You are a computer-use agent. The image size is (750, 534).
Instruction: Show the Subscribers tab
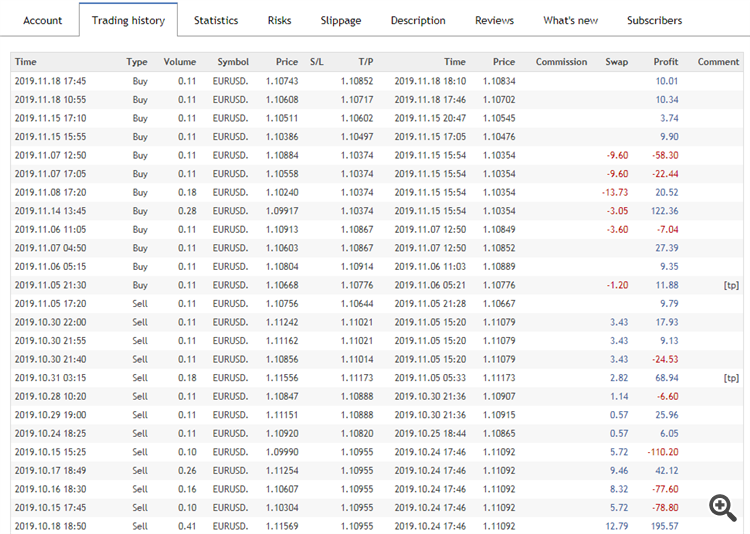654,21
